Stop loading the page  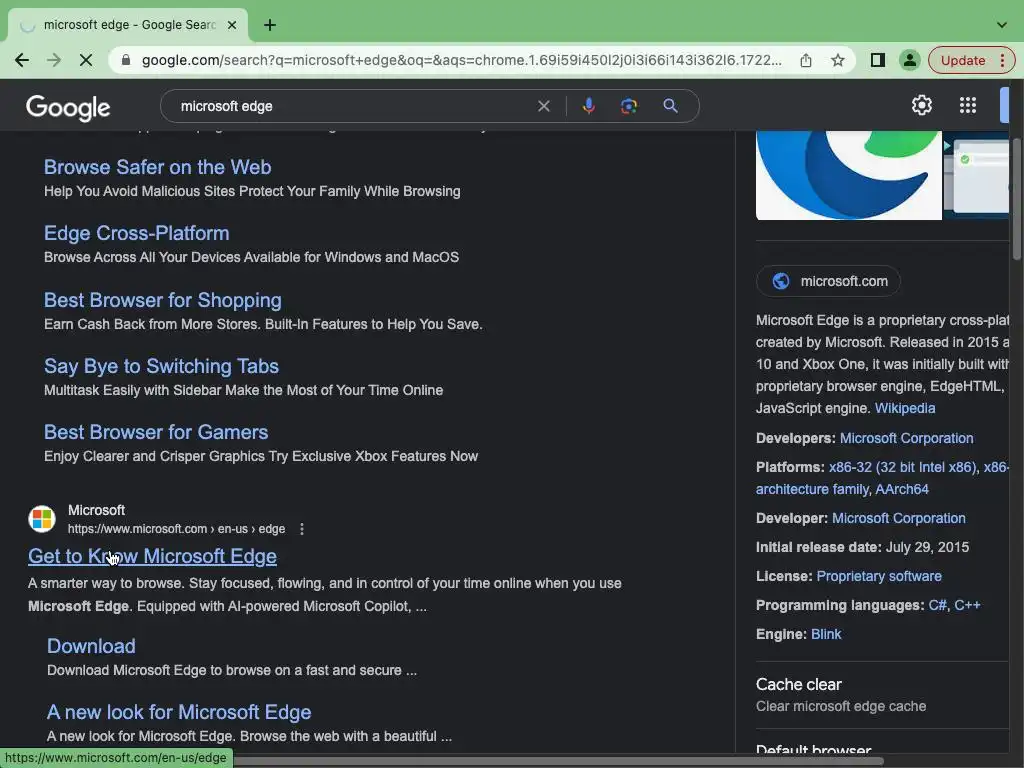[x=86, y=60]
